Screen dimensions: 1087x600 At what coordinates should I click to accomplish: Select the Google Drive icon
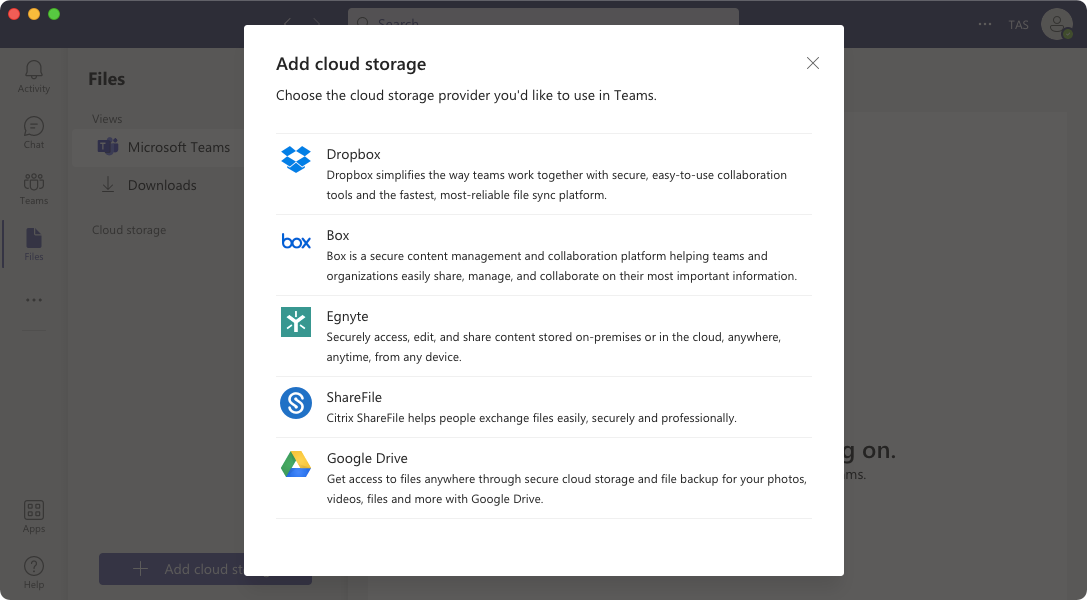(x=296, y=463)
